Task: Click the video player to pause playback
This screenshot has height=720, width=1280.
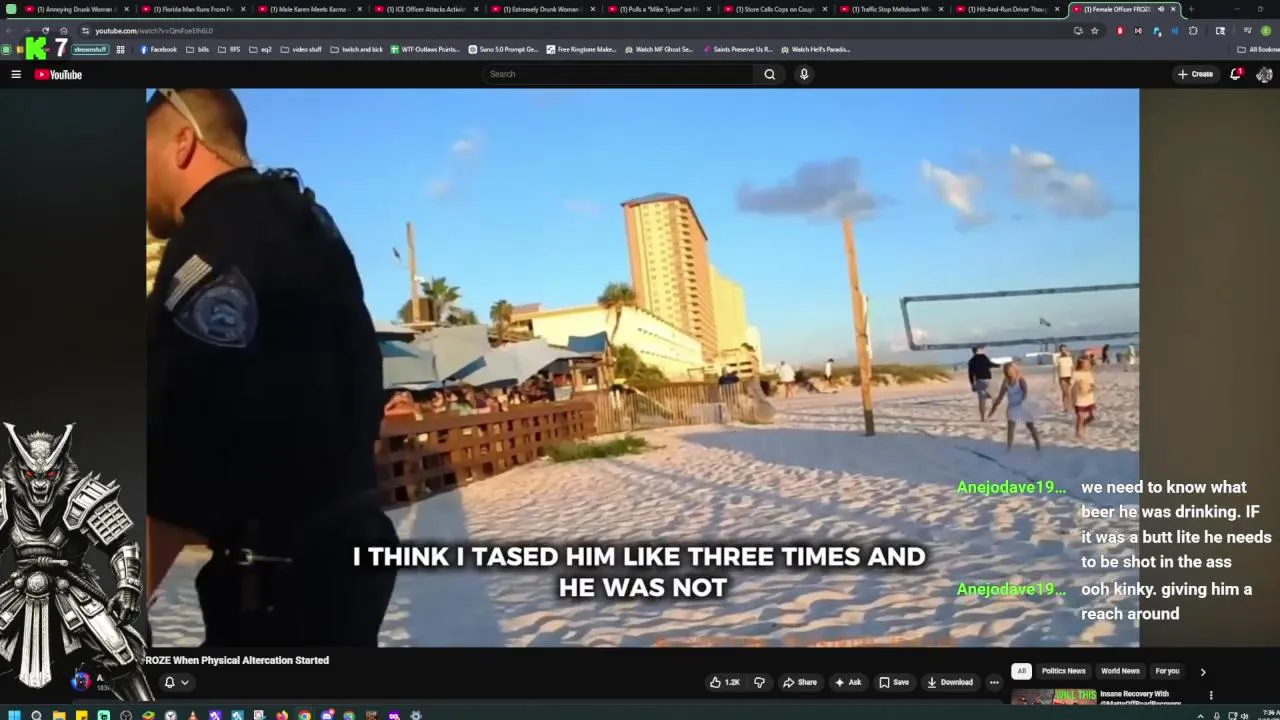Action: point(642,368)
